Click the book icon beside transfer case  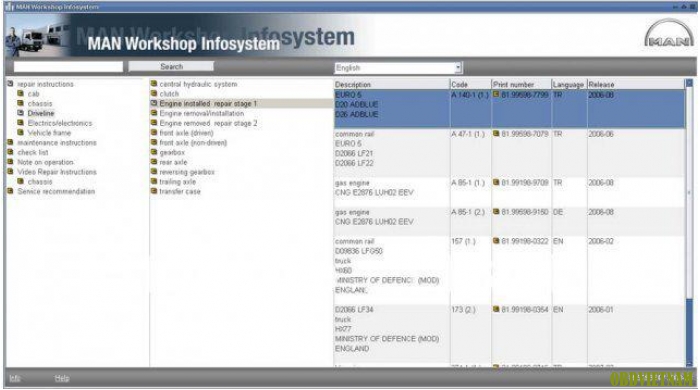(x=154, y=191)
